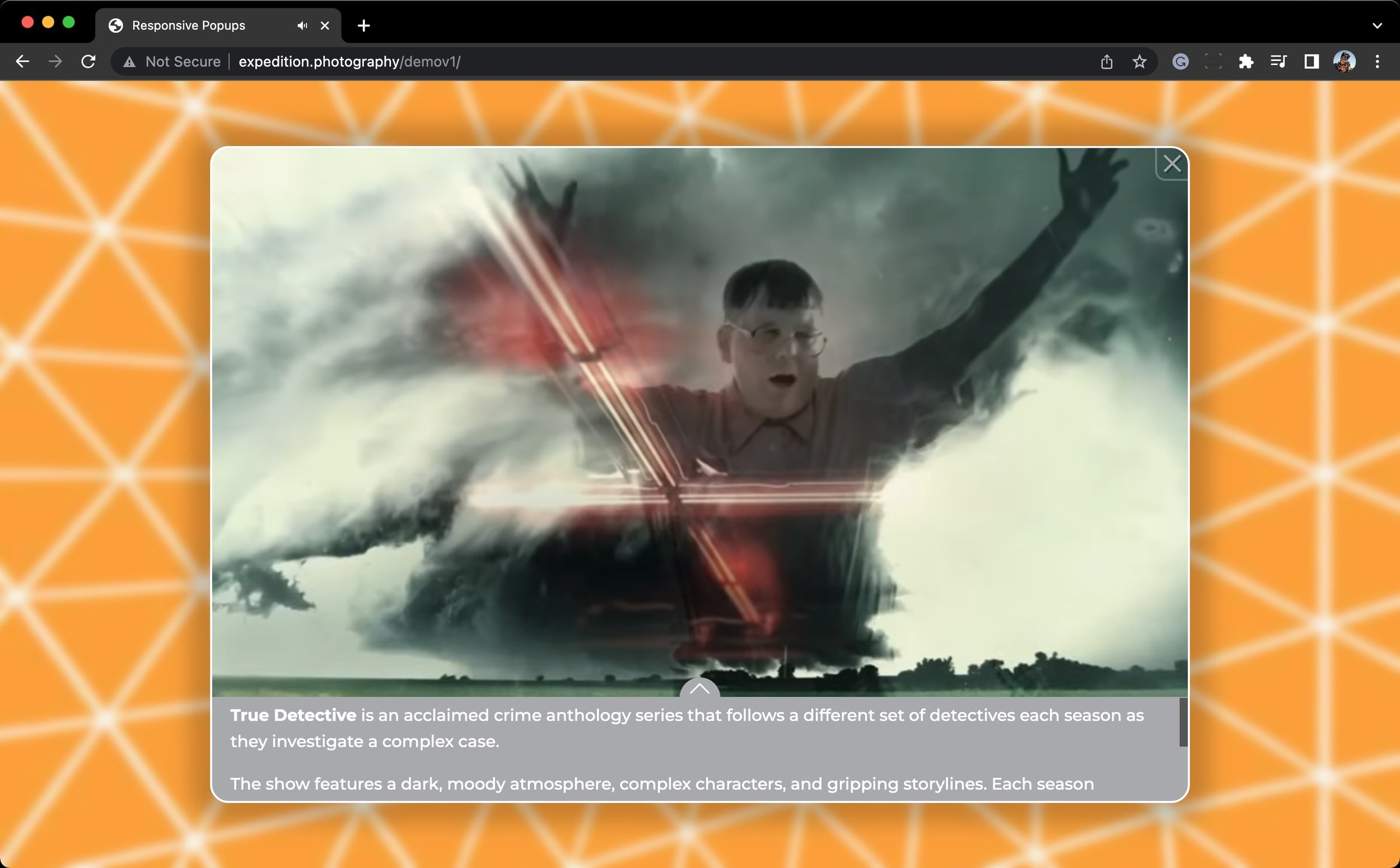Screen dimensions: 1400x868
Task: Open the Grammarly extension icon
Action: point(1180,62)
